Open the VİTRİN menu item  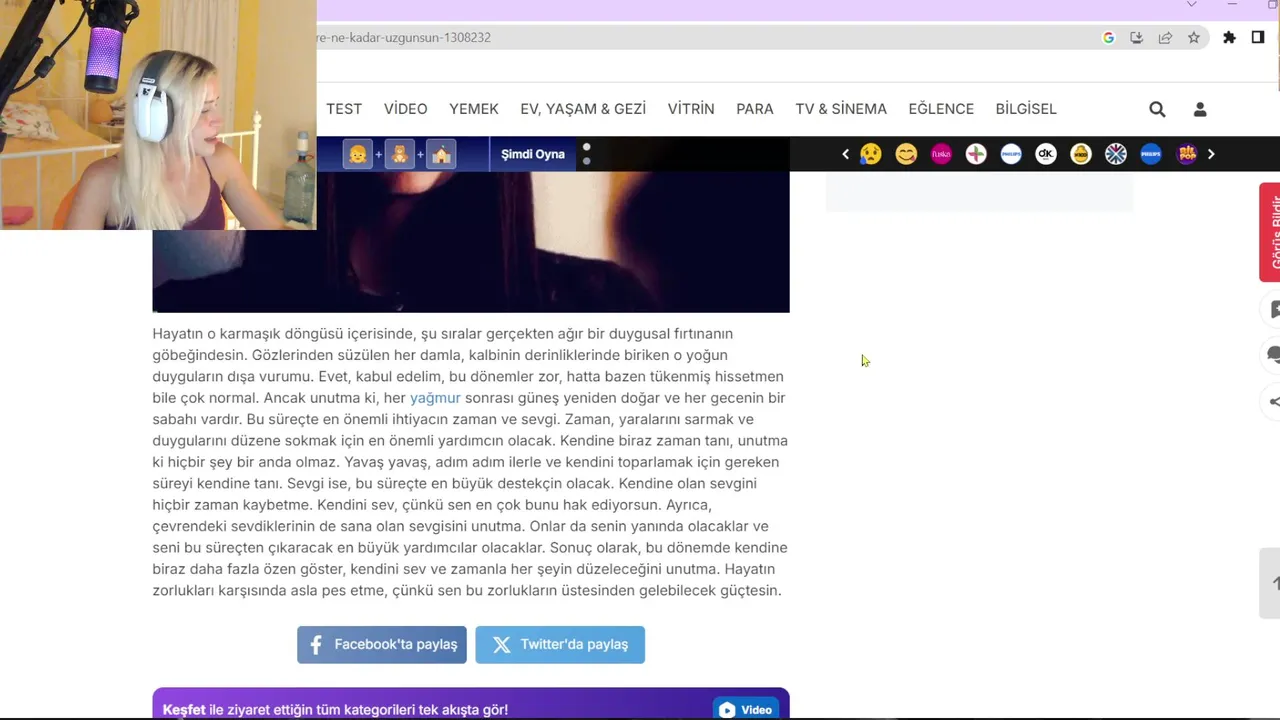(x=691, y=109)
